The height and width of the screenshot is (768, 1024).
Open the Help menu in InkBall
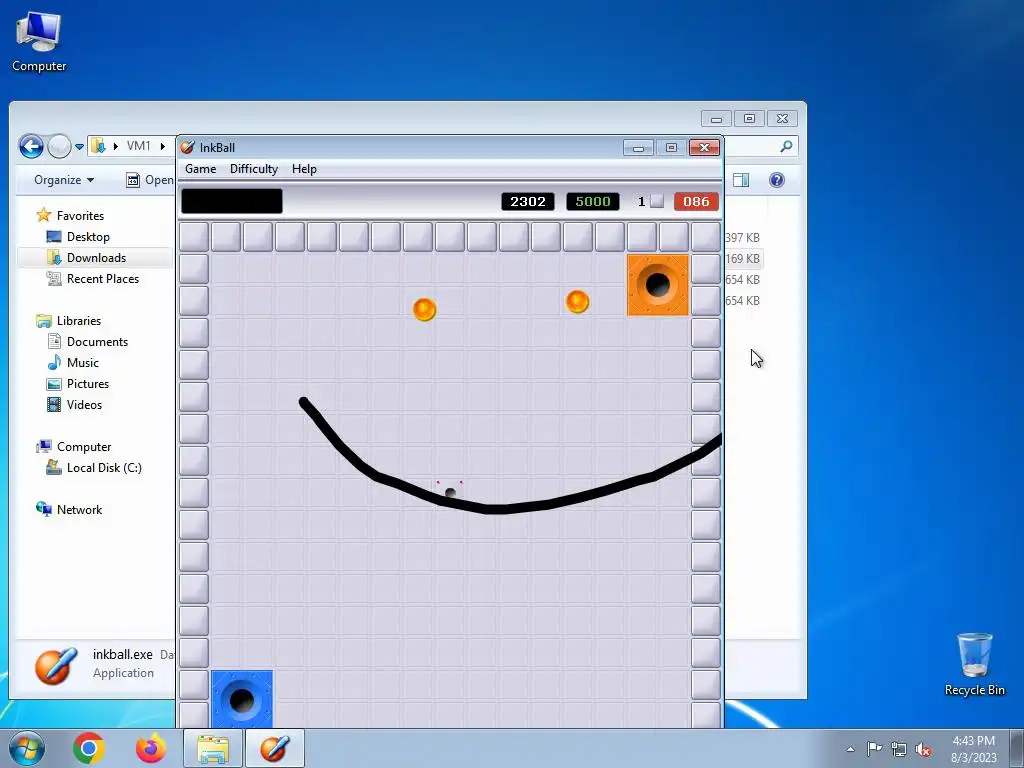point(304,169)
